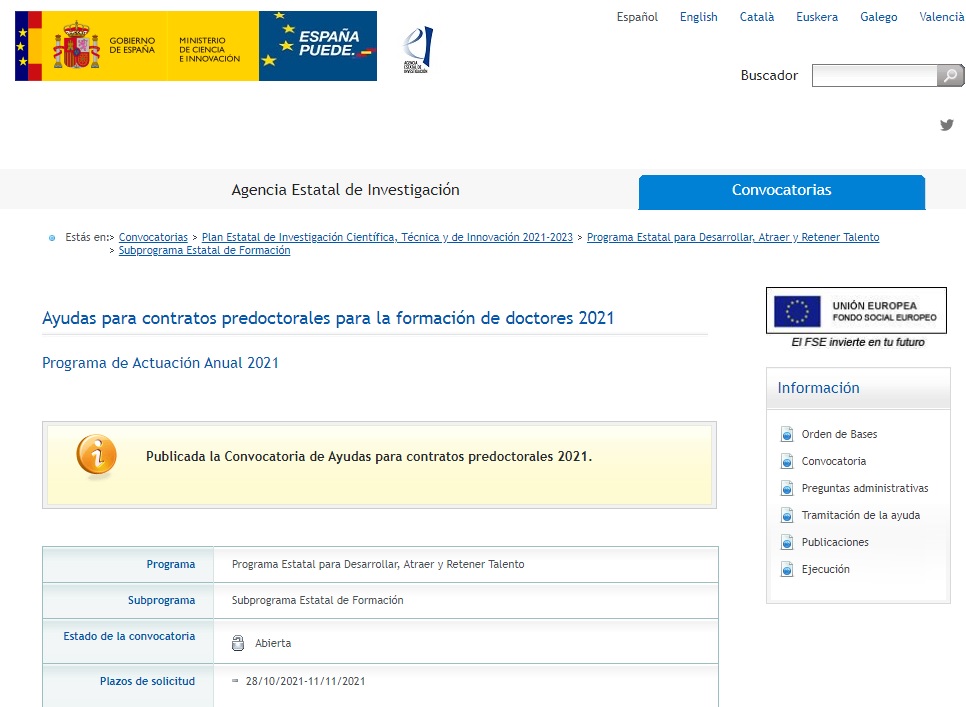Open Plan Estatal de Investigación breadcrumb link
Image resolution: width=966 pixels, height=707 pixels.
point(387,238)
